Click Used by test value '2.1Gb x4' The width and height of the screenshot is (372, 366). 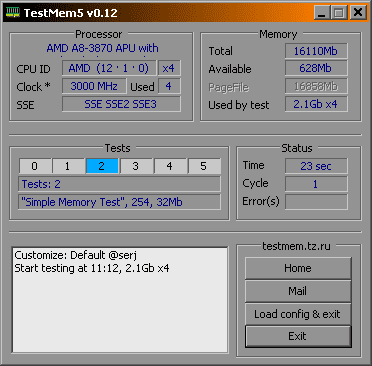(316, 104)
